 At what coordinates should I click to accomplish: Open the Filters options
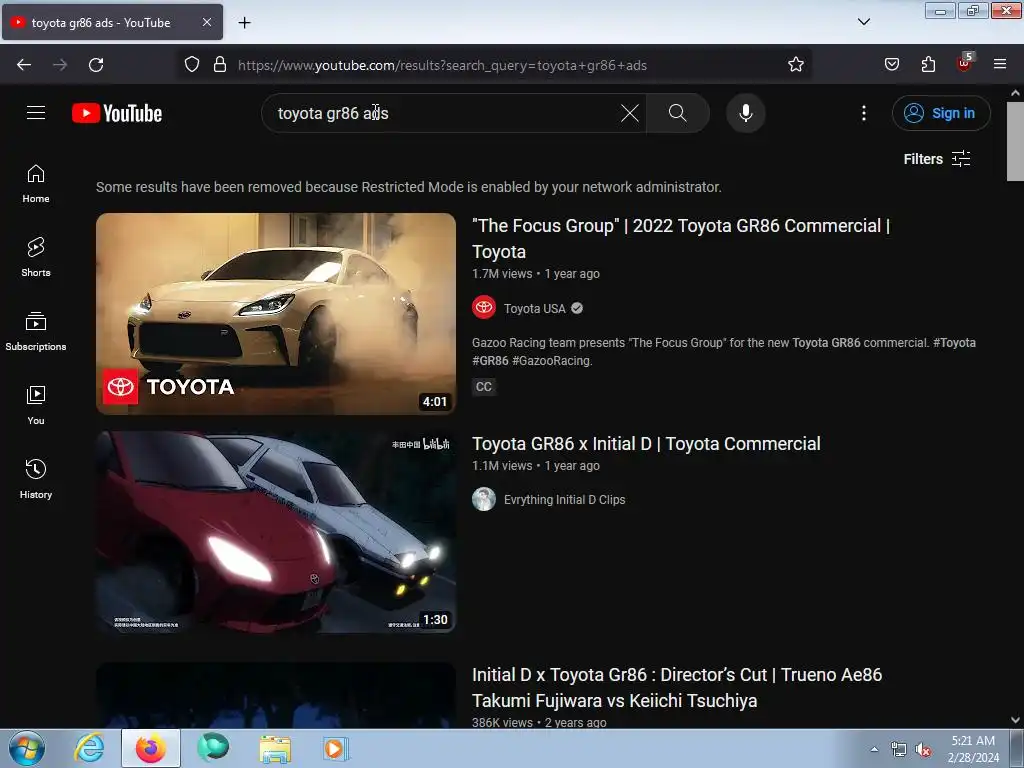[937, 159]
